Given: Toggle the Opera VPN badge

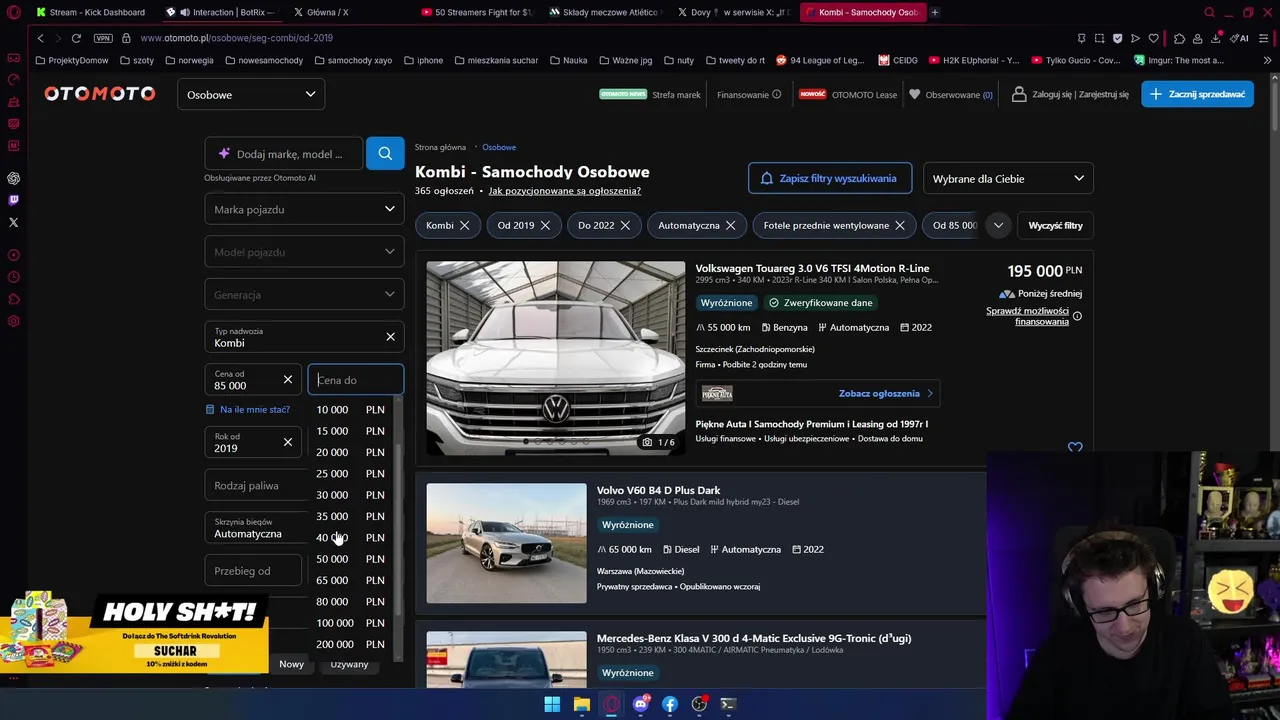Looking at the screenshot, I should (x=103, y=38).
